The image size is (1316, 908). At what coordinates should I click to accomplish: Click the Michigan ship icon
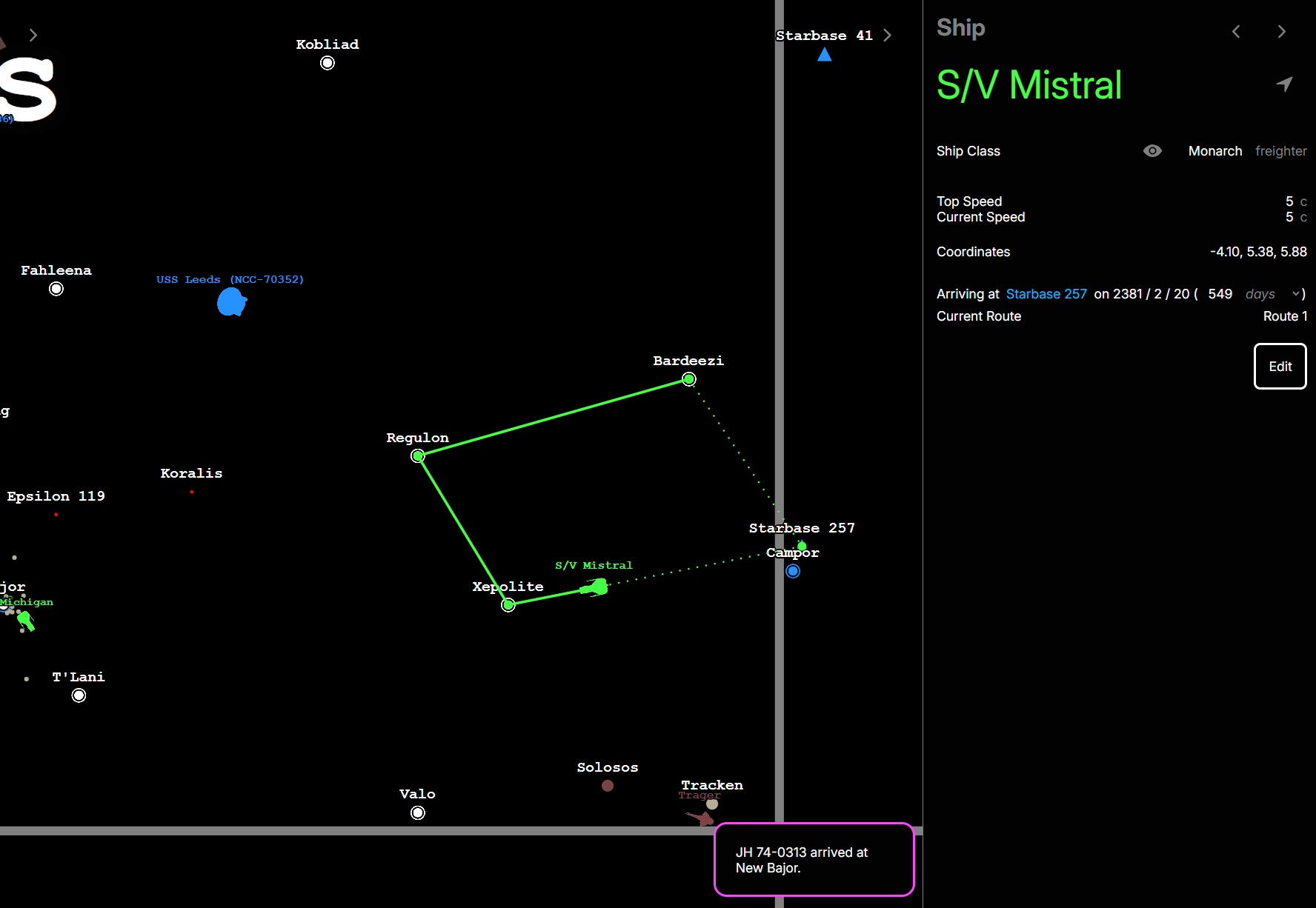(26, 620)
